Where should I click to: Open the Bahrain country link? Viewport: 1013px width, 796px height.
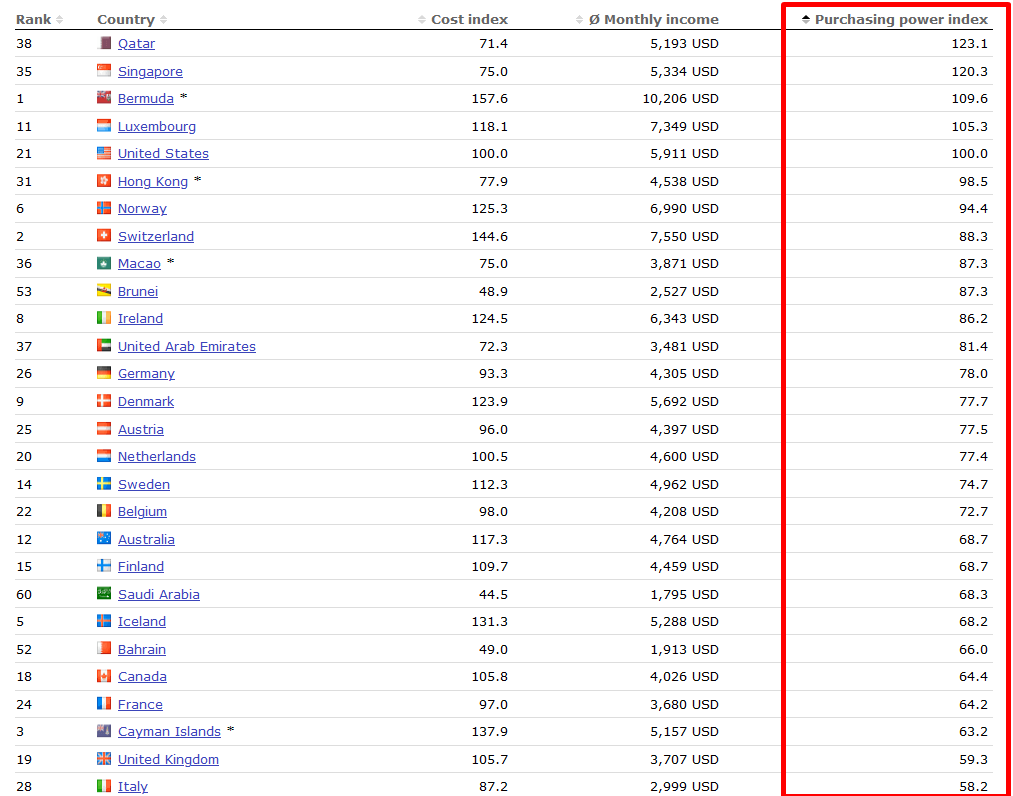(141, 649)
